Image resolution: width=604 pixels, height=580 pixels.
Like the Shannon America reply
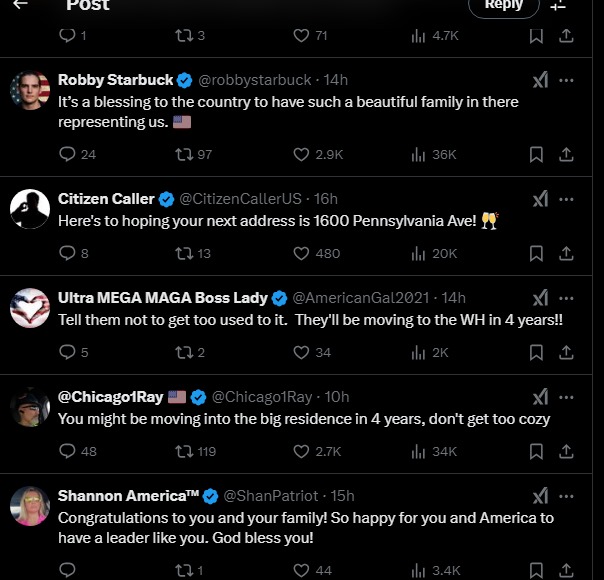(302, 570)
